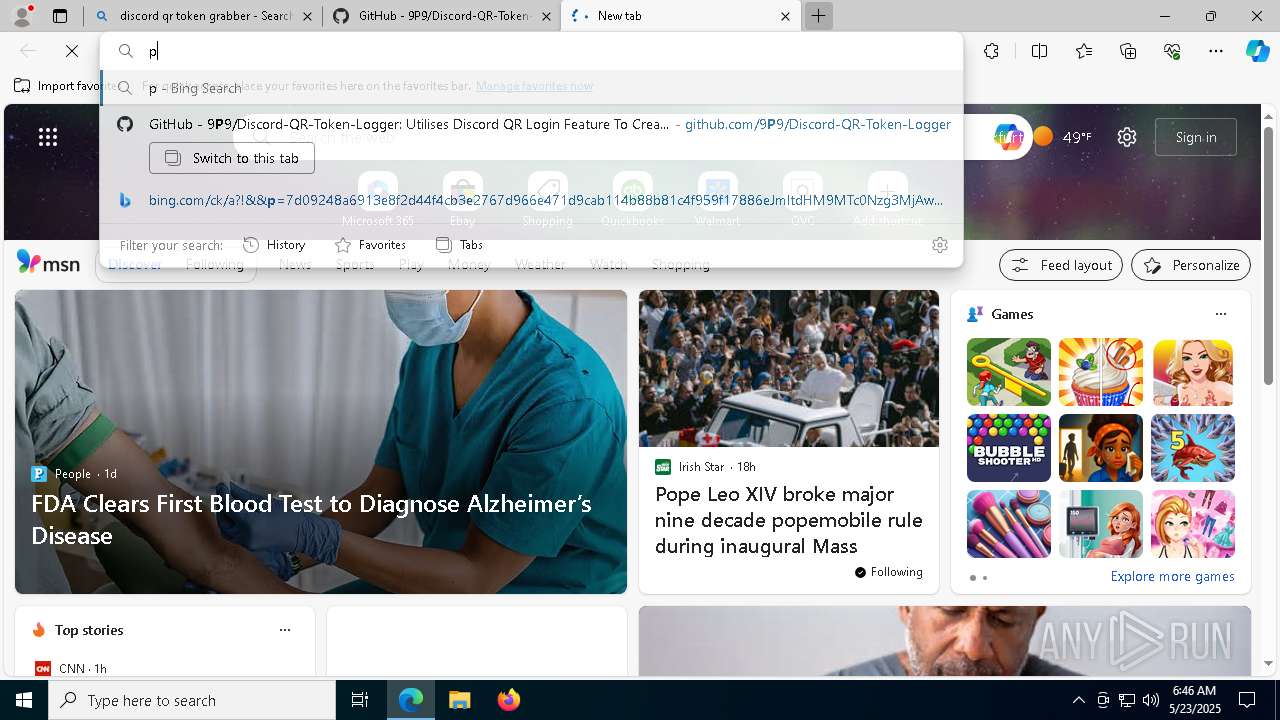The image size is (1280, 720).
Task: Click Switch to this tab button
Action: click(x=232, y=158)
